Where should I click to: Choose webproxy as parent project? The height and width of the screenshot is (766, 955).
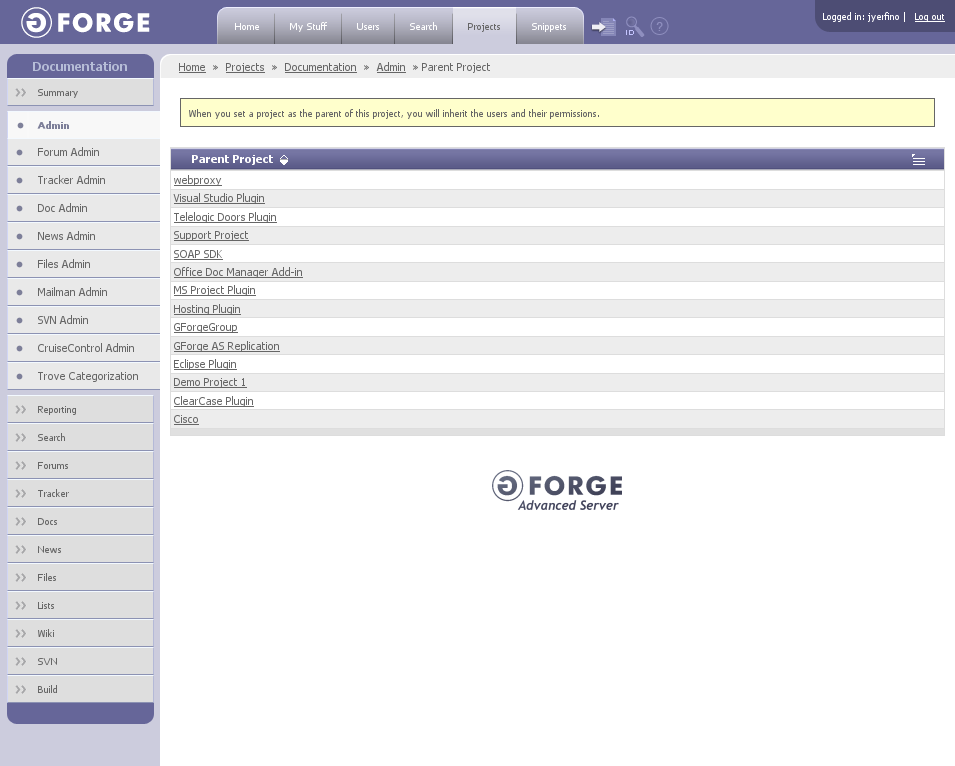click(x=197, y=180)
